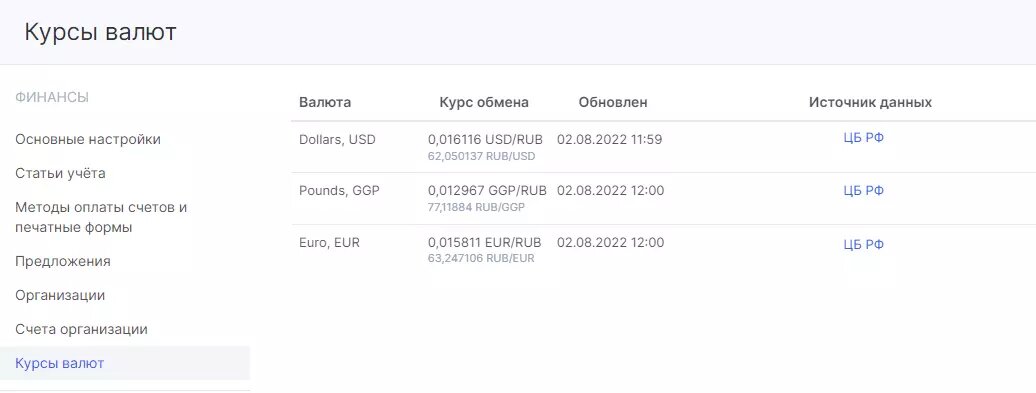This screenshot has height=393, width=1036.
Task: Click the Источник данных column header
Action: [870, 102]
